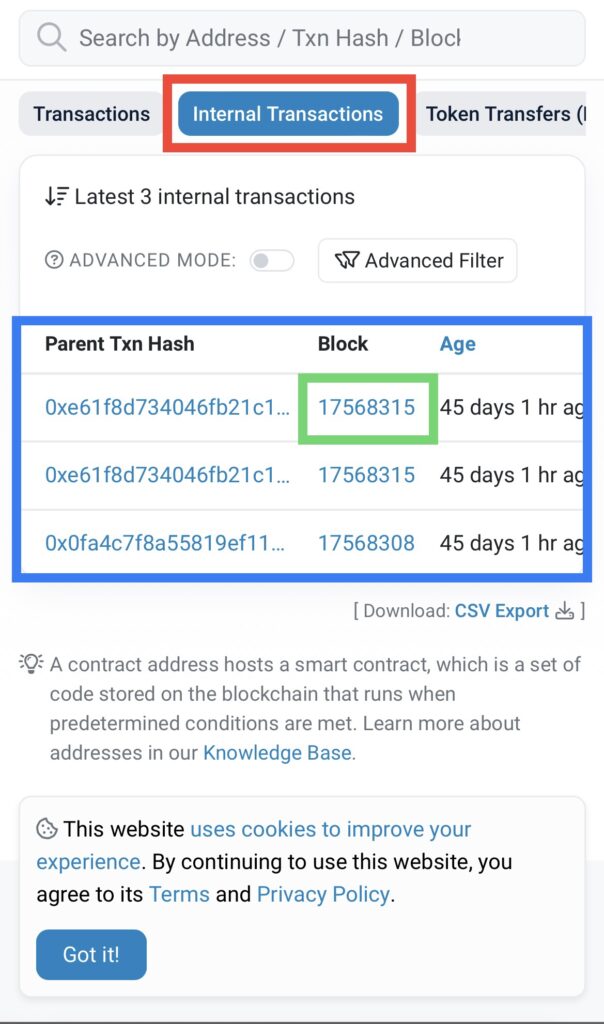This screenshot has width=604, height=1024.
Task: Click the Advanced Mode help question icon
Action: click(55, 261)
